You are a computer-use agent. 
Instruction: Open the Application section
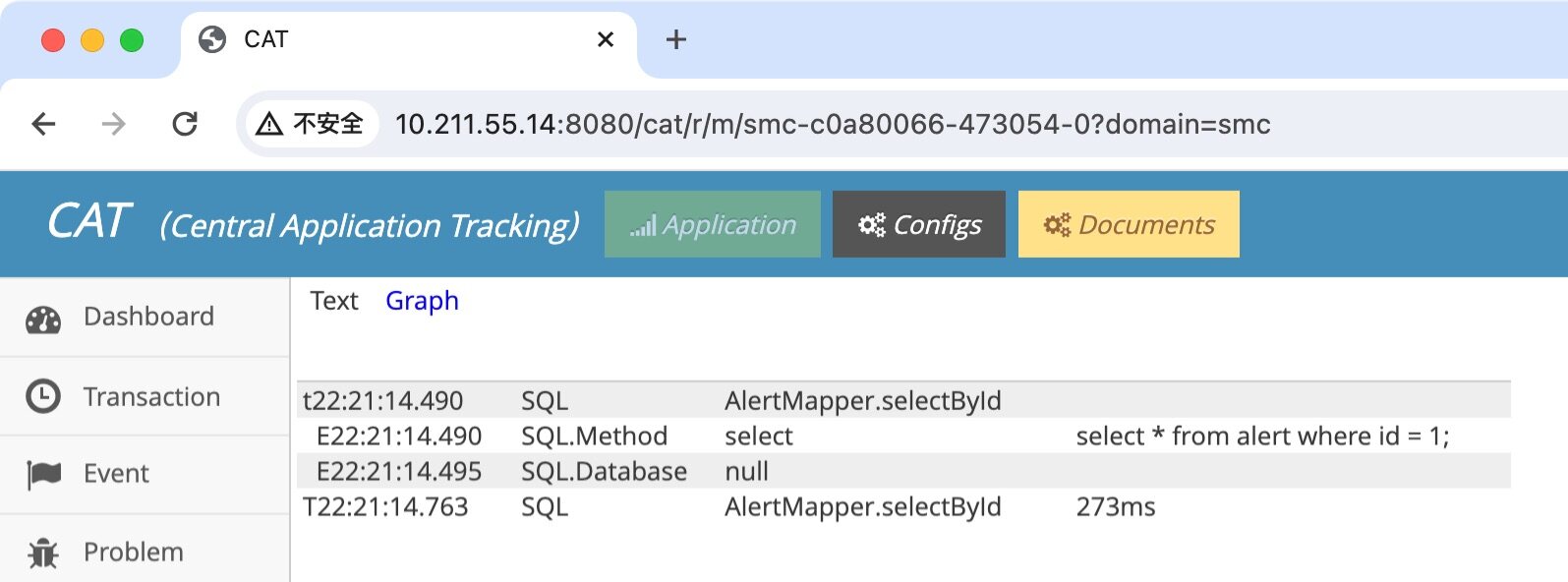[713, 224]
